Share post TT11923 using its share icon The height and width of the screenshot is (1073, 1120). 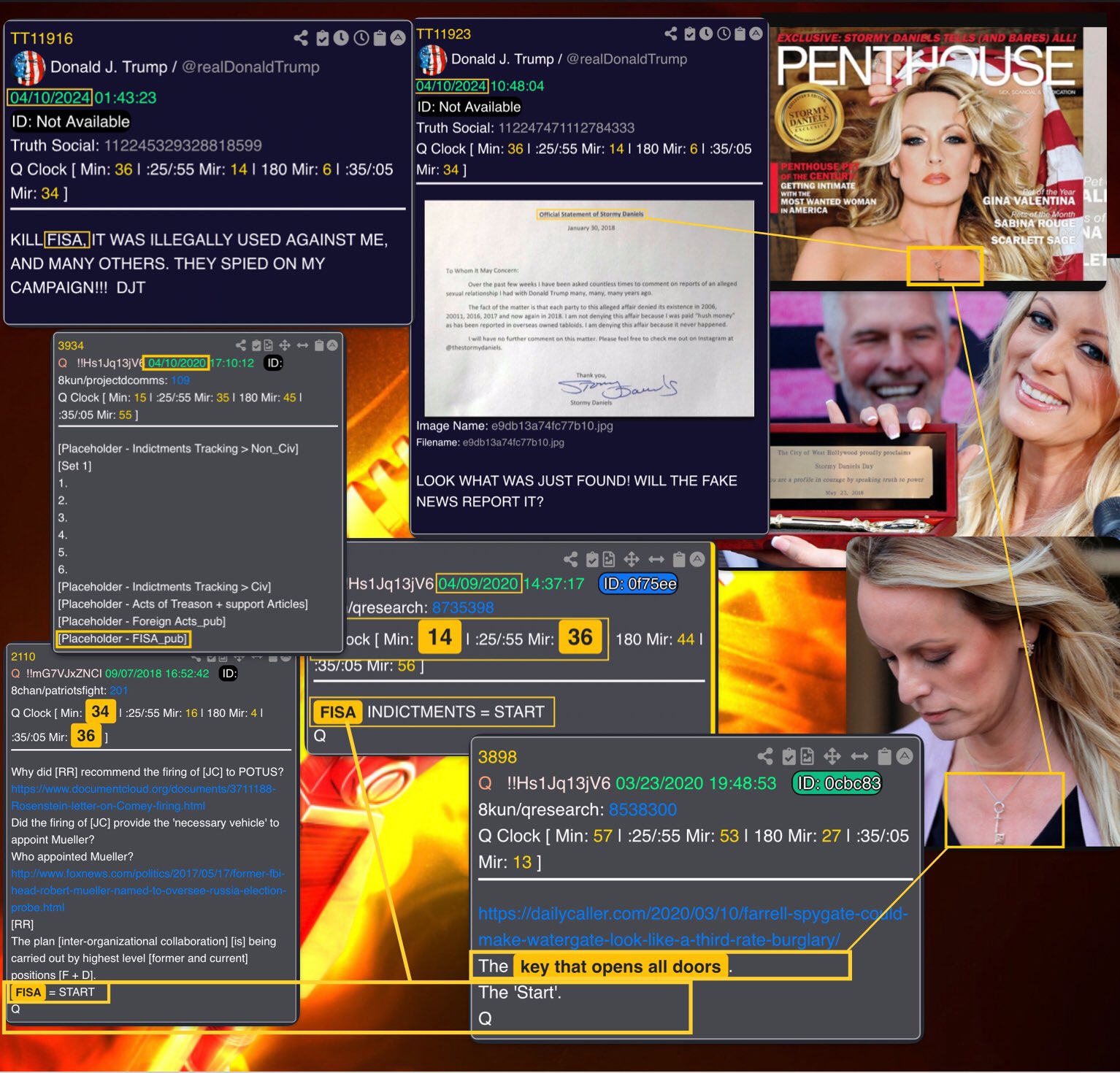tap(671, 34)
